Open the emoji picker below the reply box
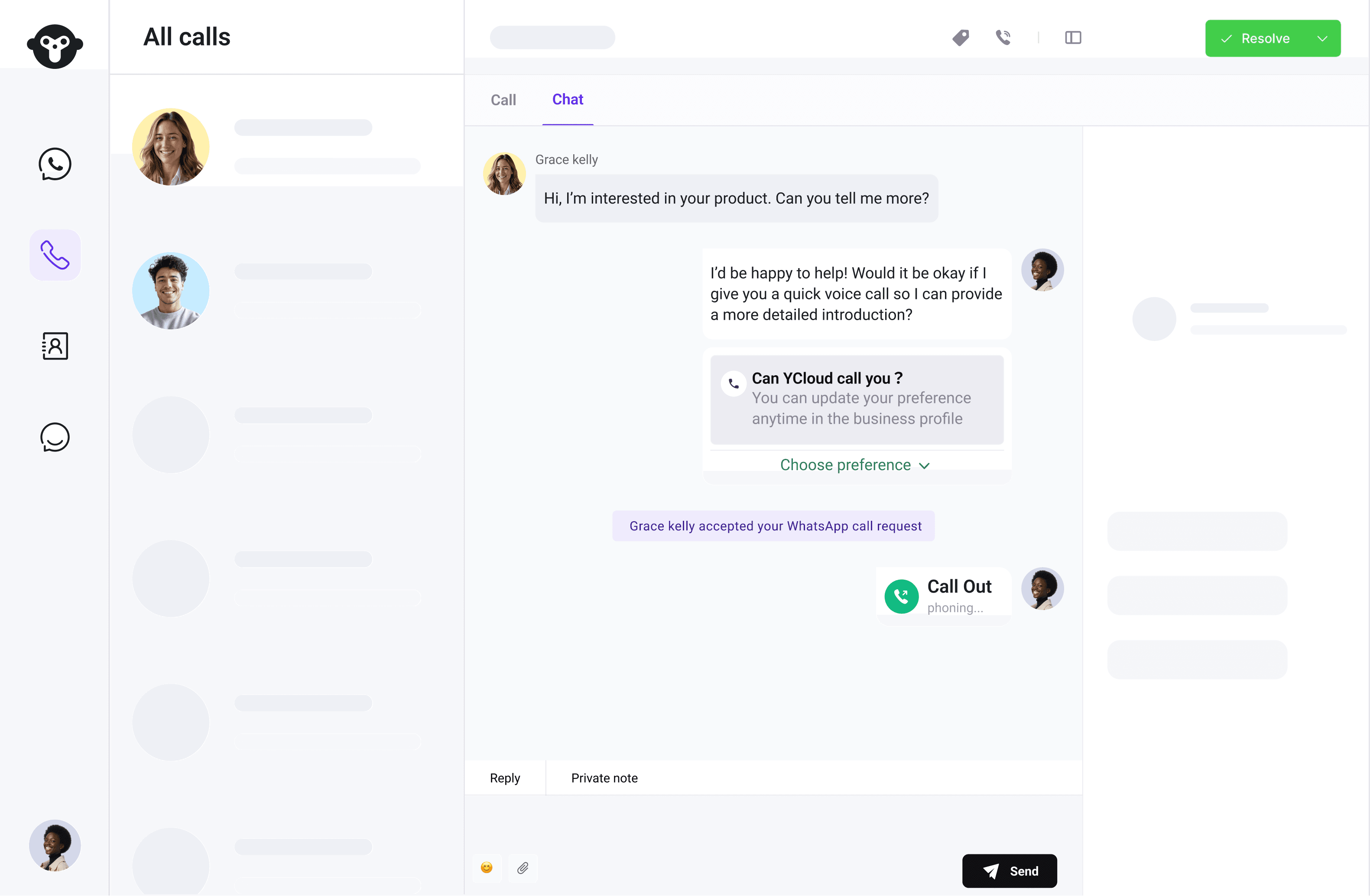 coord(487,868)
